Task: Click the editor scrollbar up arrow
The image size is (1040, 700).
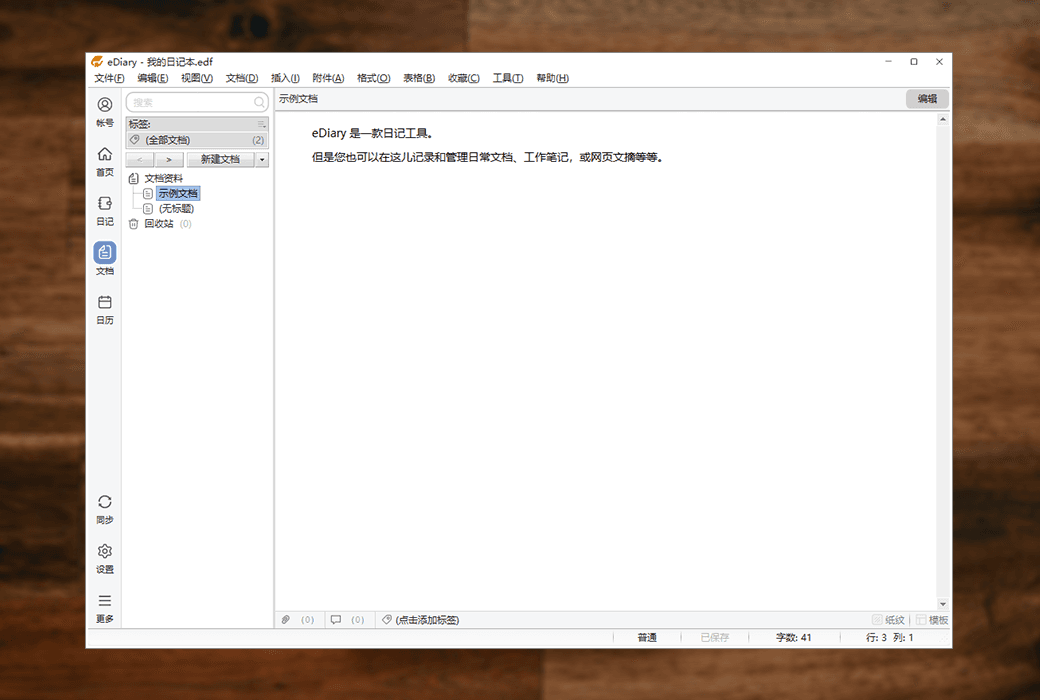Action: [x=942, y=119]
